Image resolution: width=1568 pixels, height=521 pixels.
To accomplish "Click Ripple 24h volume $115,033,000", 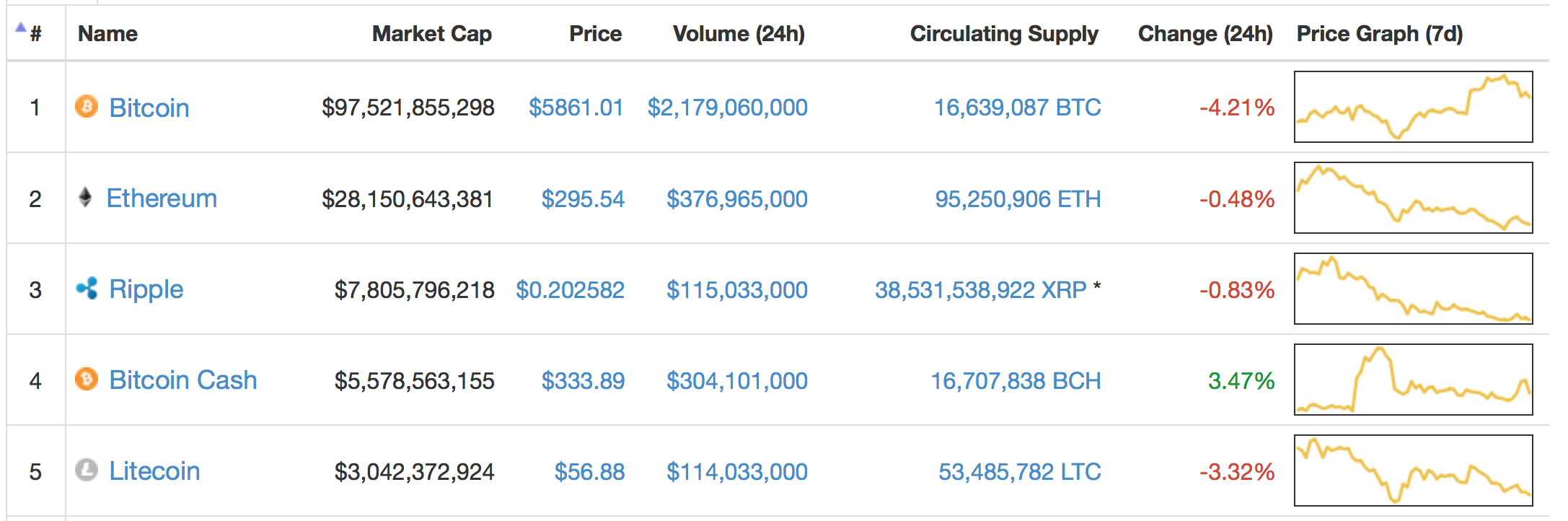I will coord(736,290).
